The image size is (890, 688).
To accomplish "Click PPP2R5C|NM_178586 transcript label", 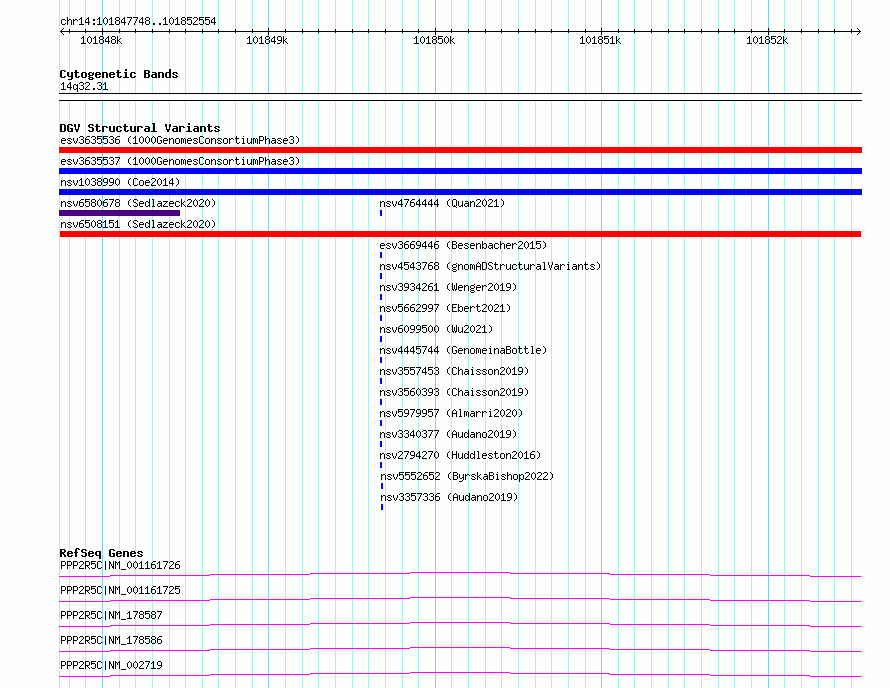I will [111, 640].
